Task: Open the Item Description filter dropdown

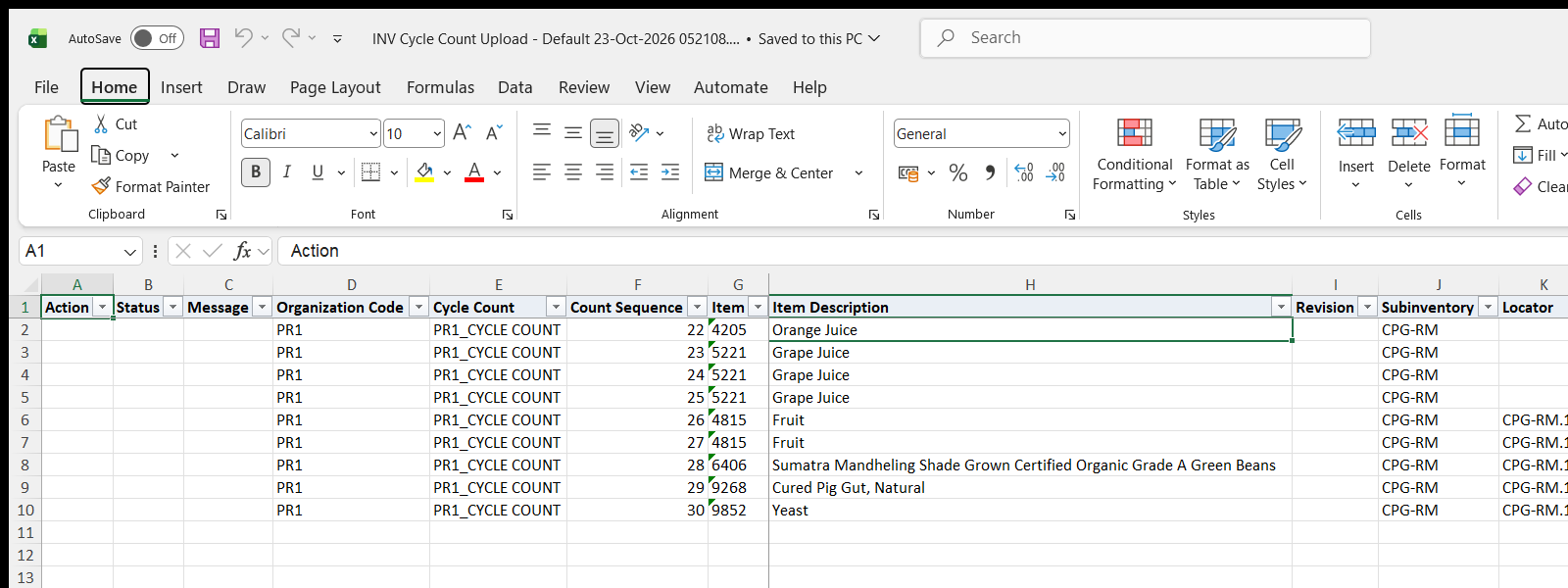Action: [1281, 308]
